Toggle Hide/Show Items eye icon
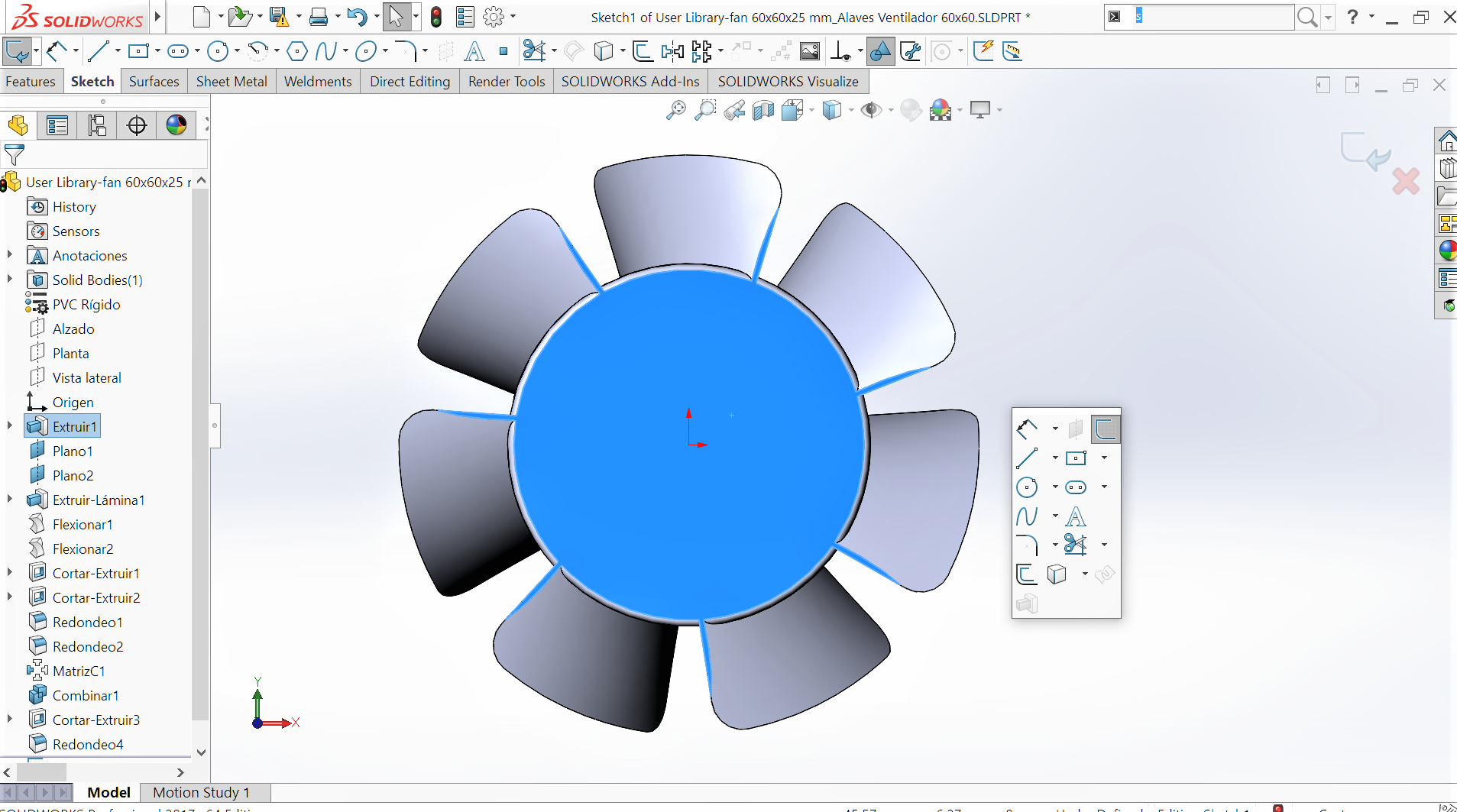The width and height of the screenshot is (1457, 812). point(870,110)
